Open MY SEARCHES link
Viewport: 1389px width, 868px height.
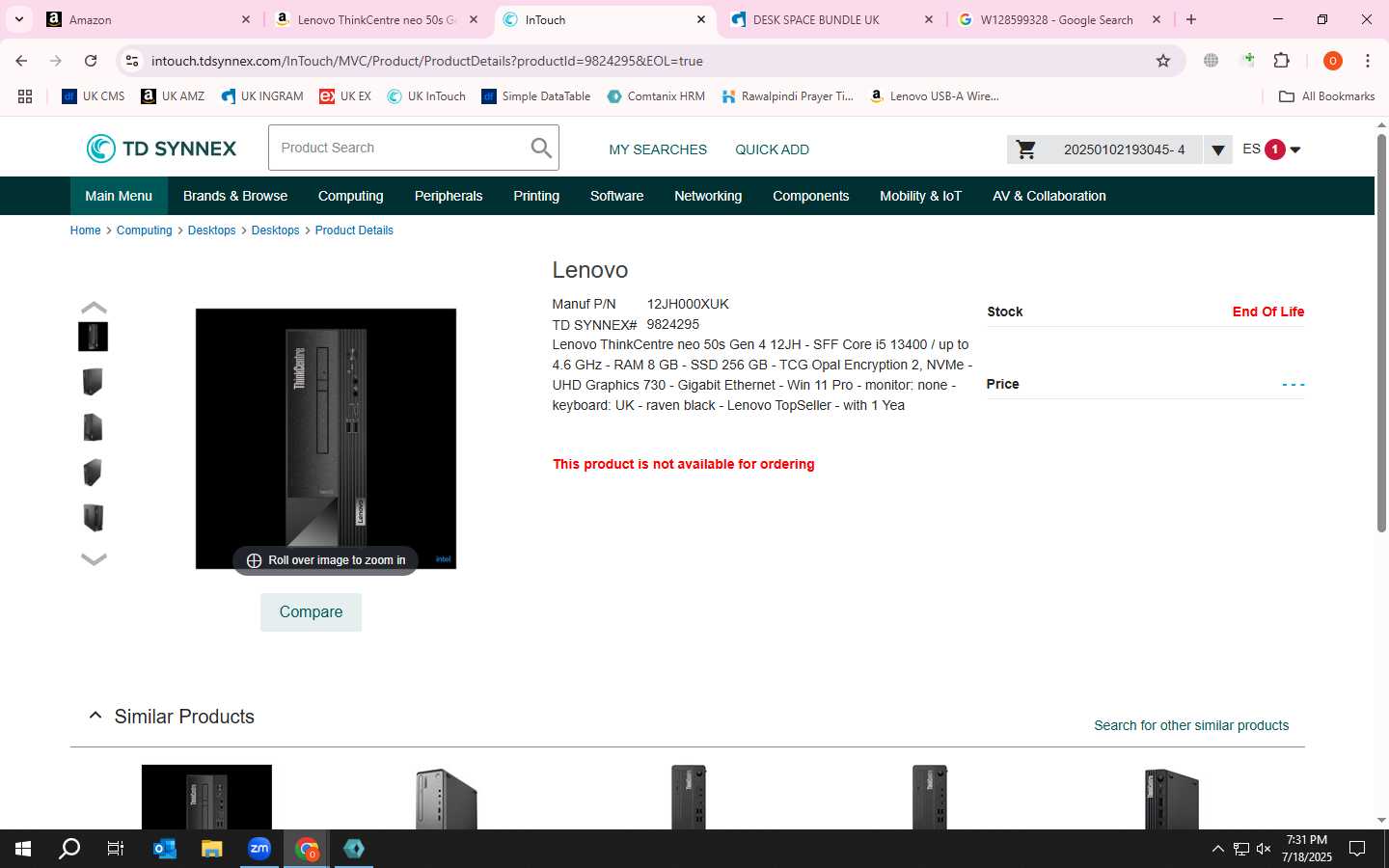(x=658, y=149)
